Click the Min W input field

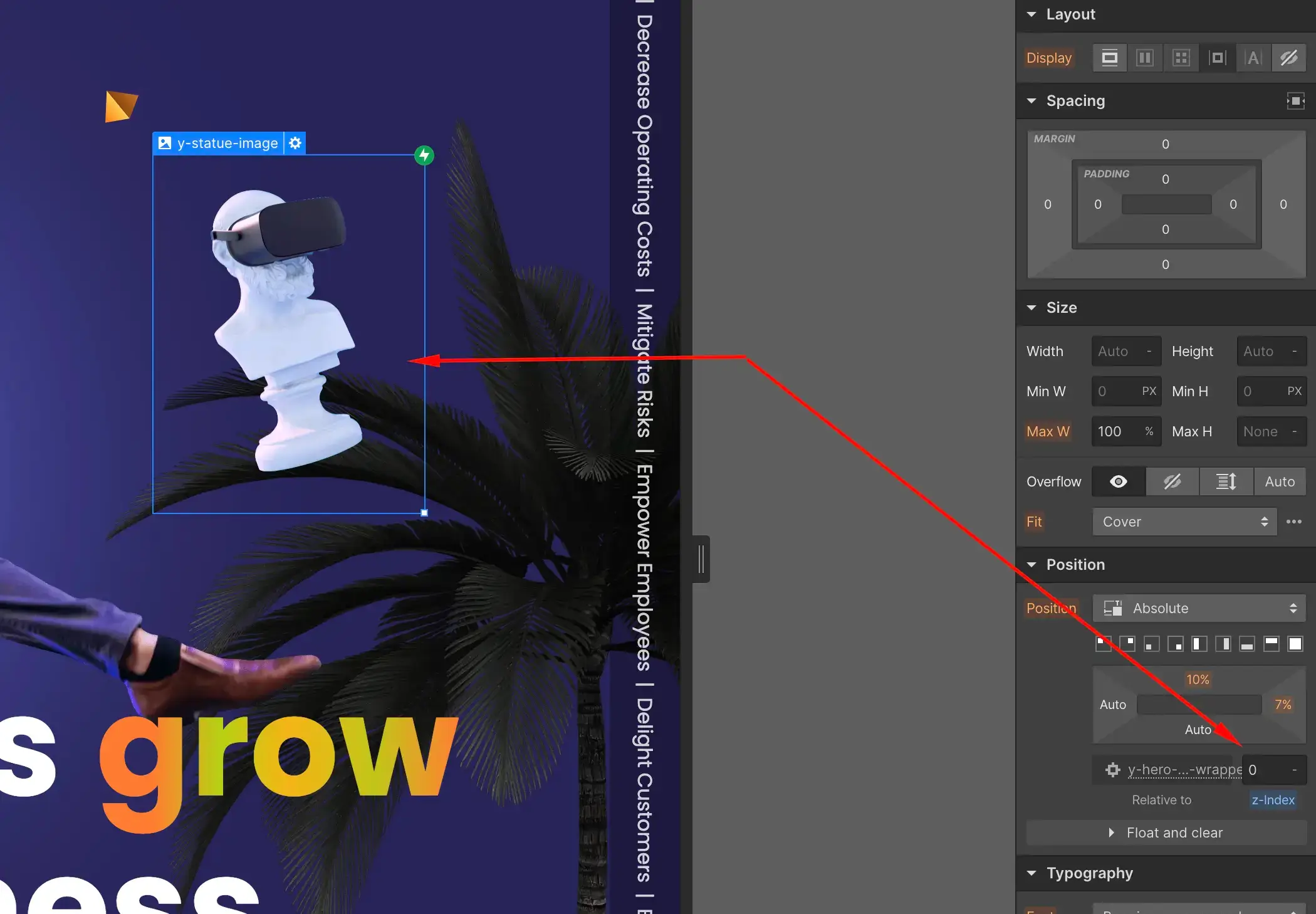[1126, 391]
